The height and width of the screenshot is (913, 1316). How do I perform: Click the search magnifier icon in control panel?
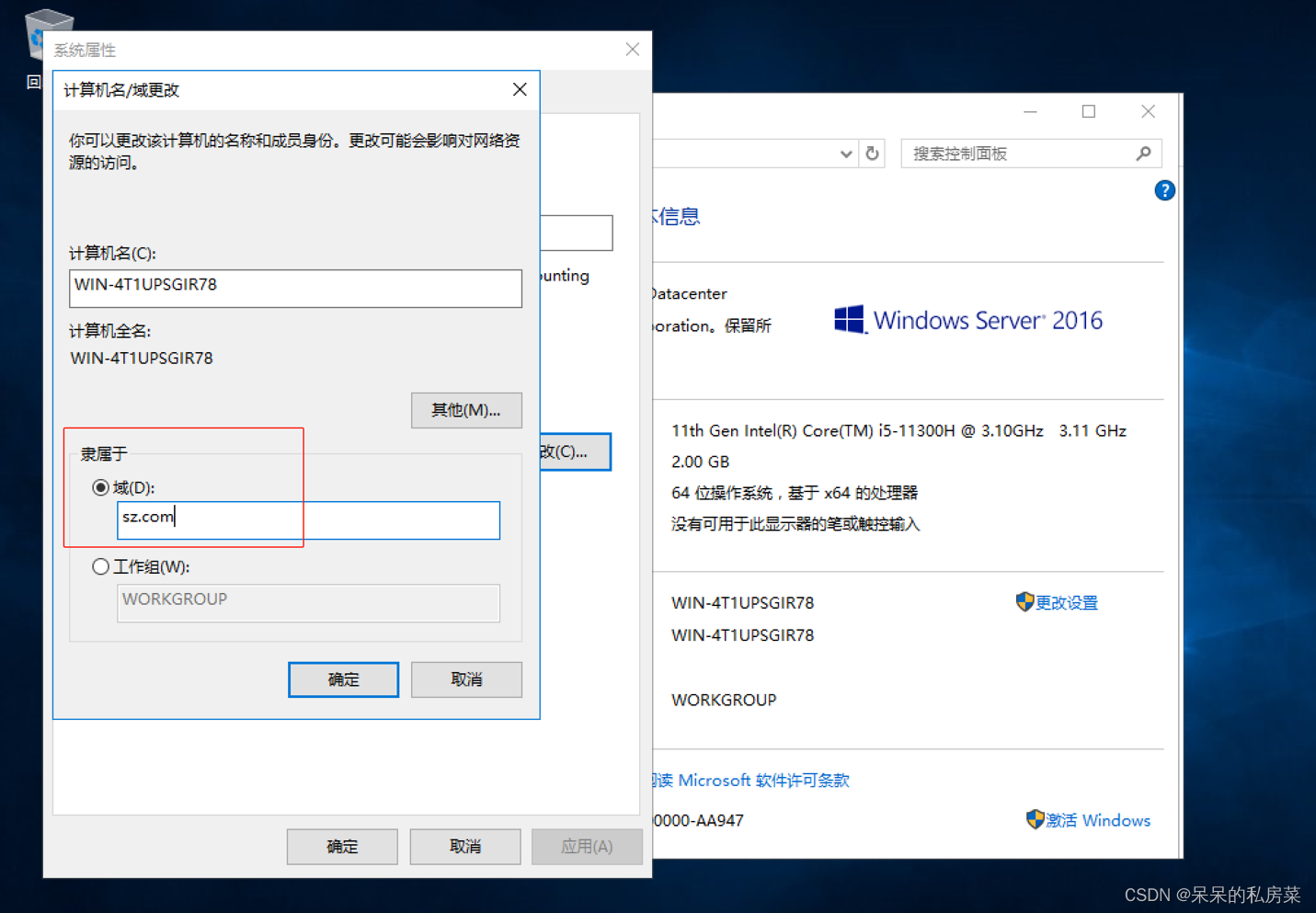coord(1143,154)
